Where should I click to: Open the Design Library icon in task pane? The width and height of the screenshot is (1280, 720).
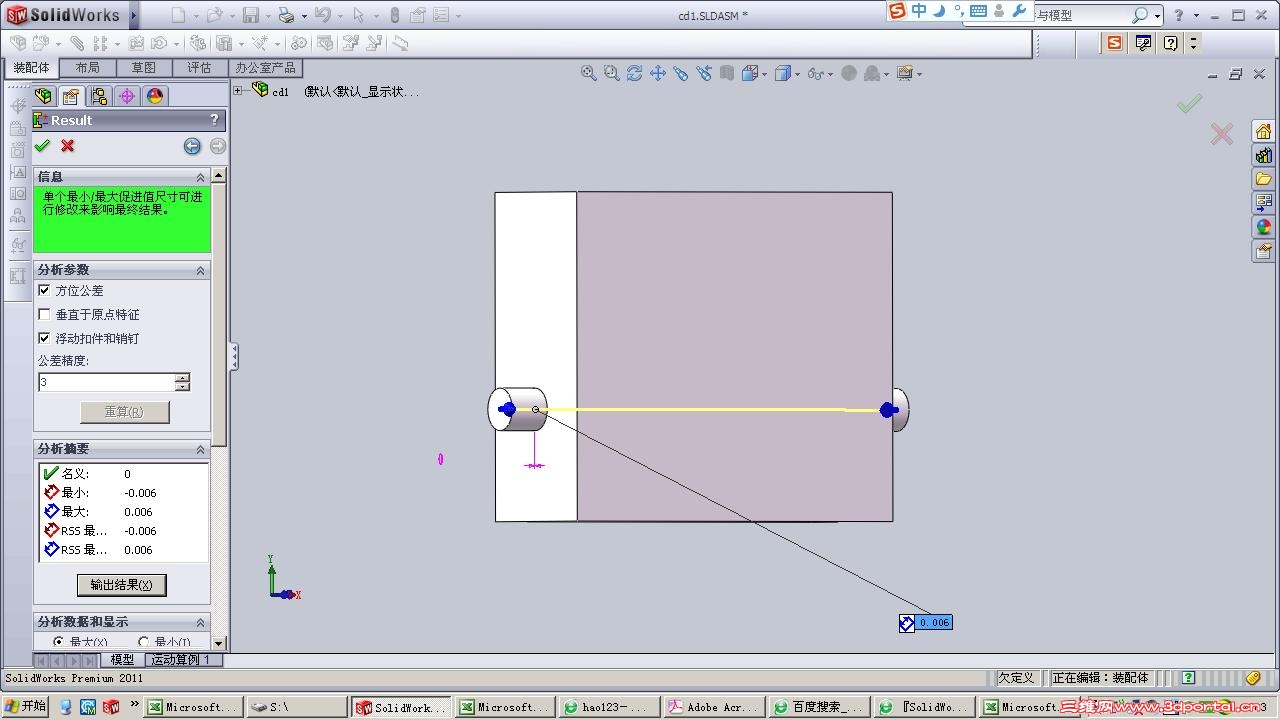pos(1264,155)
